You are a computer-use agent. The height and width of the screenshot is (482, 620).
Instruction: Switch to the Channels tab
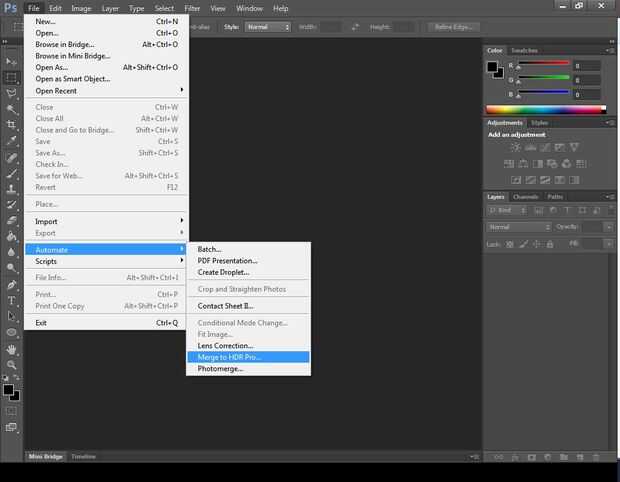coord(526,197)
